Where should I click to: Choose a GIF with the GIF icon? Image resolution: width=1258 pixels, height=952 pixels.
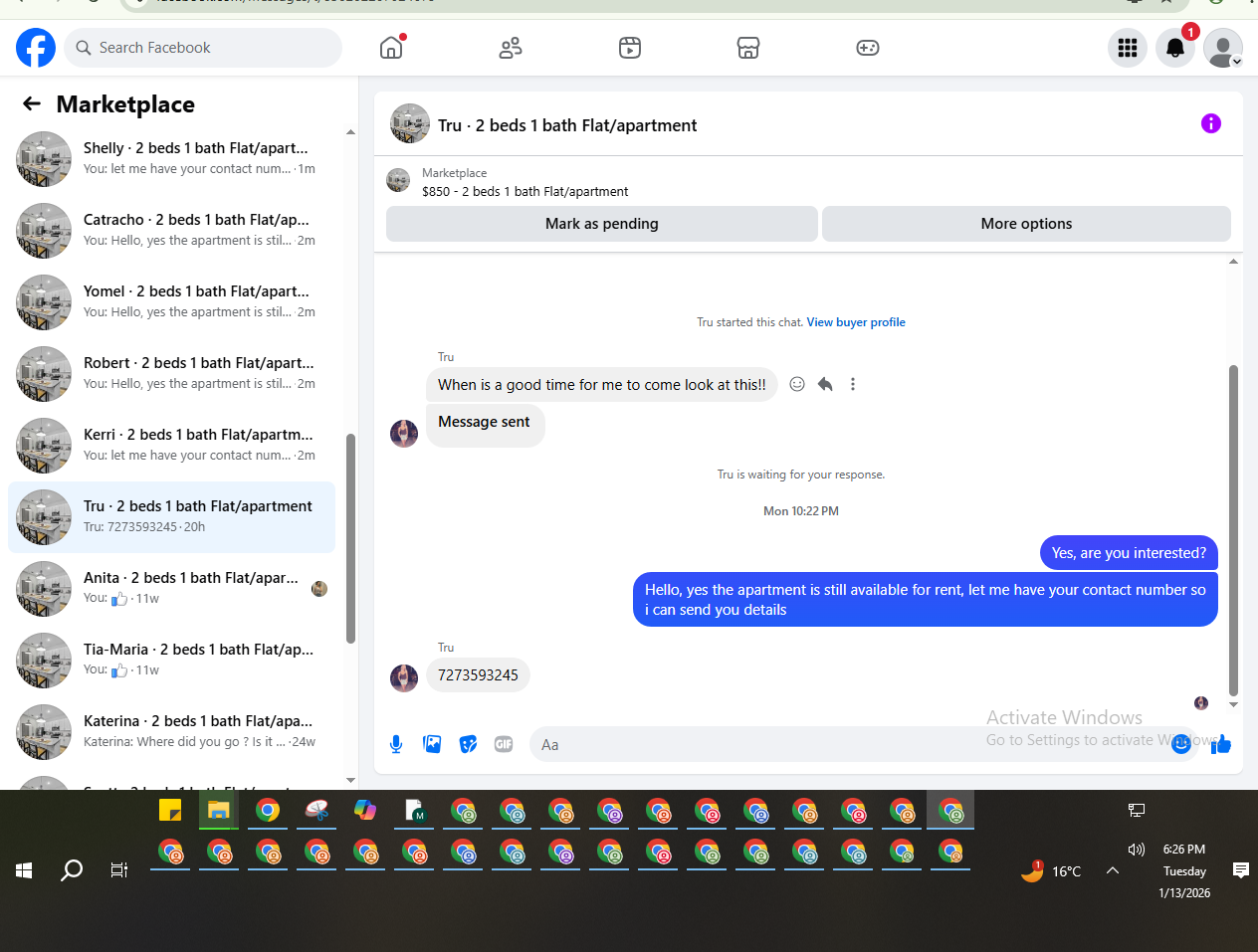point(504,744)
